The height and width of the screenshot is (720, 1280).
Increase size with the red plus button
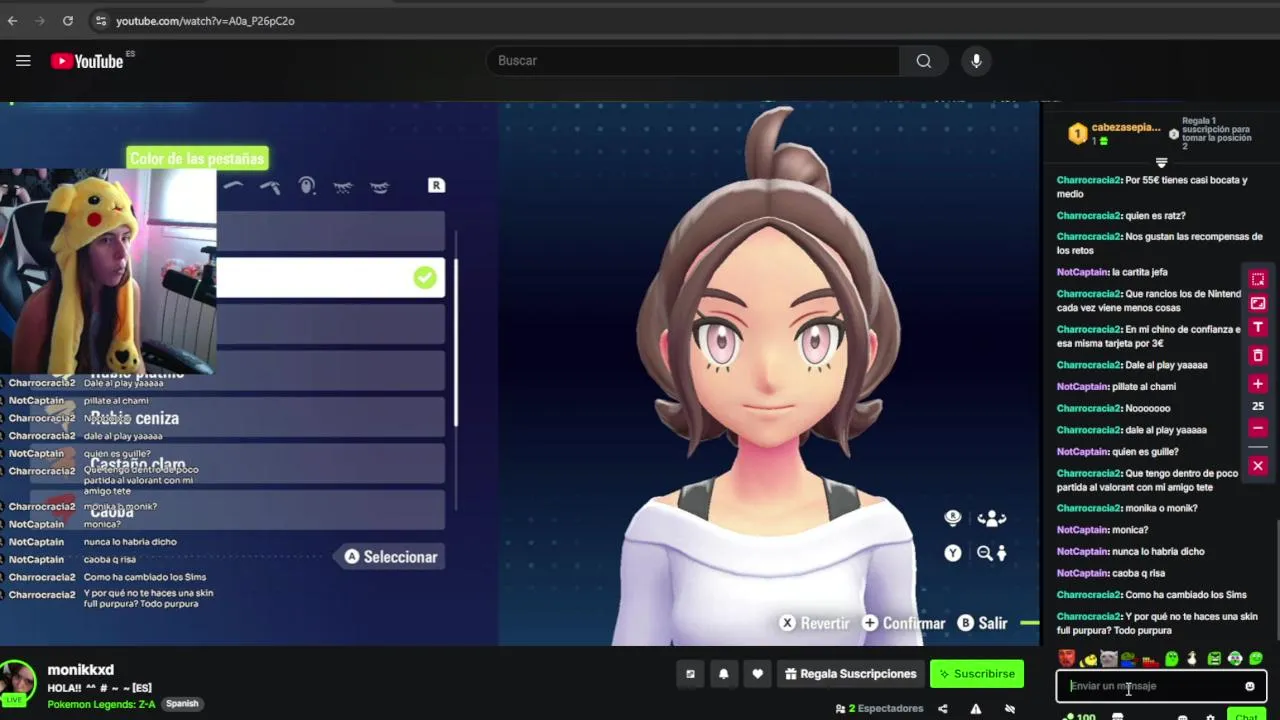coord(1258,383)
